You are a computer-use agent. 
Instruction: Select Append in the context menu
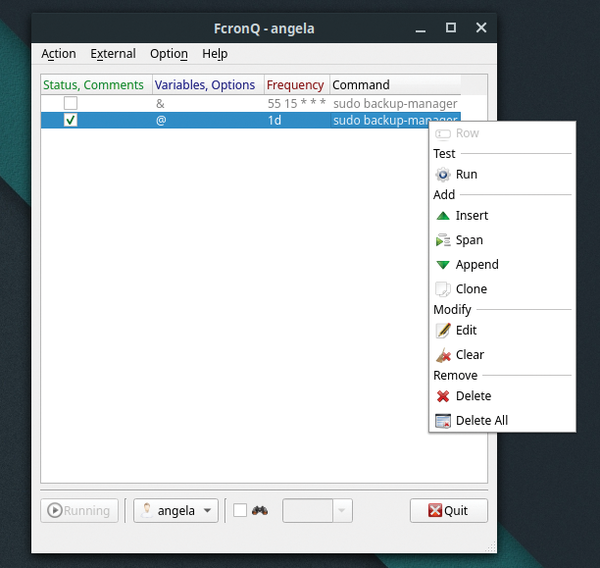coord(502,265)
